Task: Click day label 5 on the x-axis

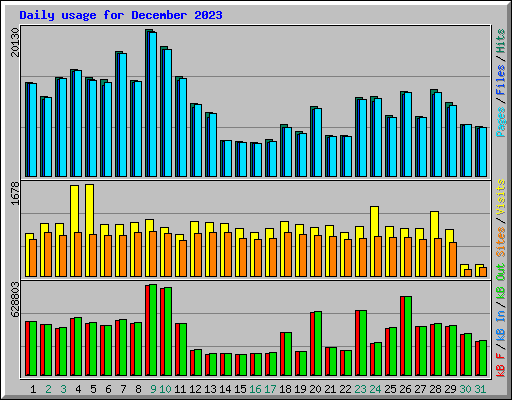Action: [93, 389]
